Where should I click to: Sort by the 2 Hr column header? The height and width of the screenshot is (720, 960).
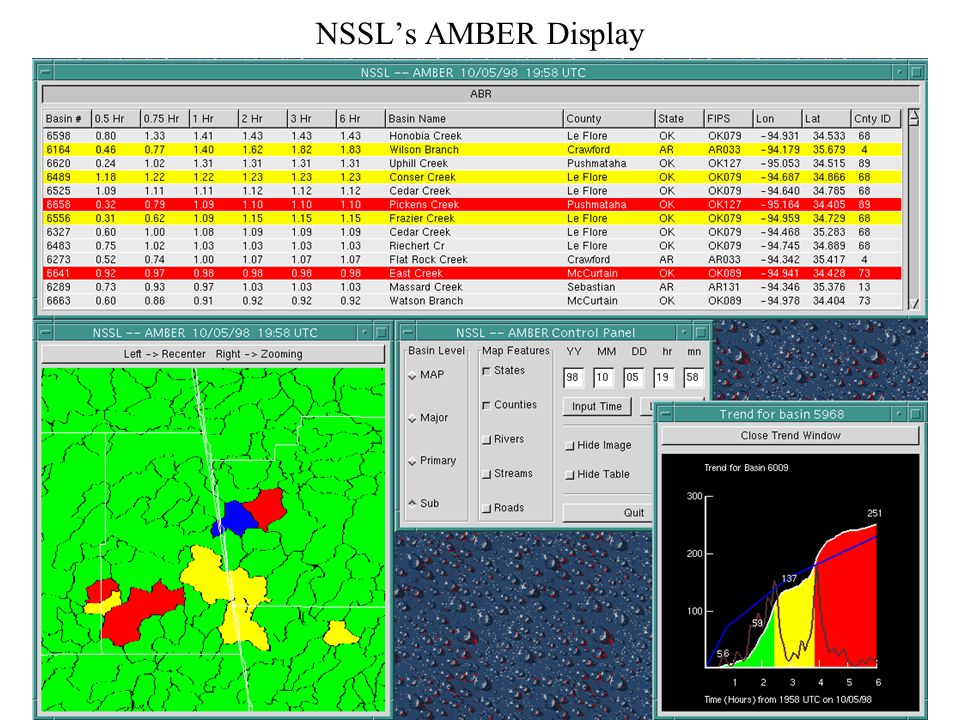(263, 119)
